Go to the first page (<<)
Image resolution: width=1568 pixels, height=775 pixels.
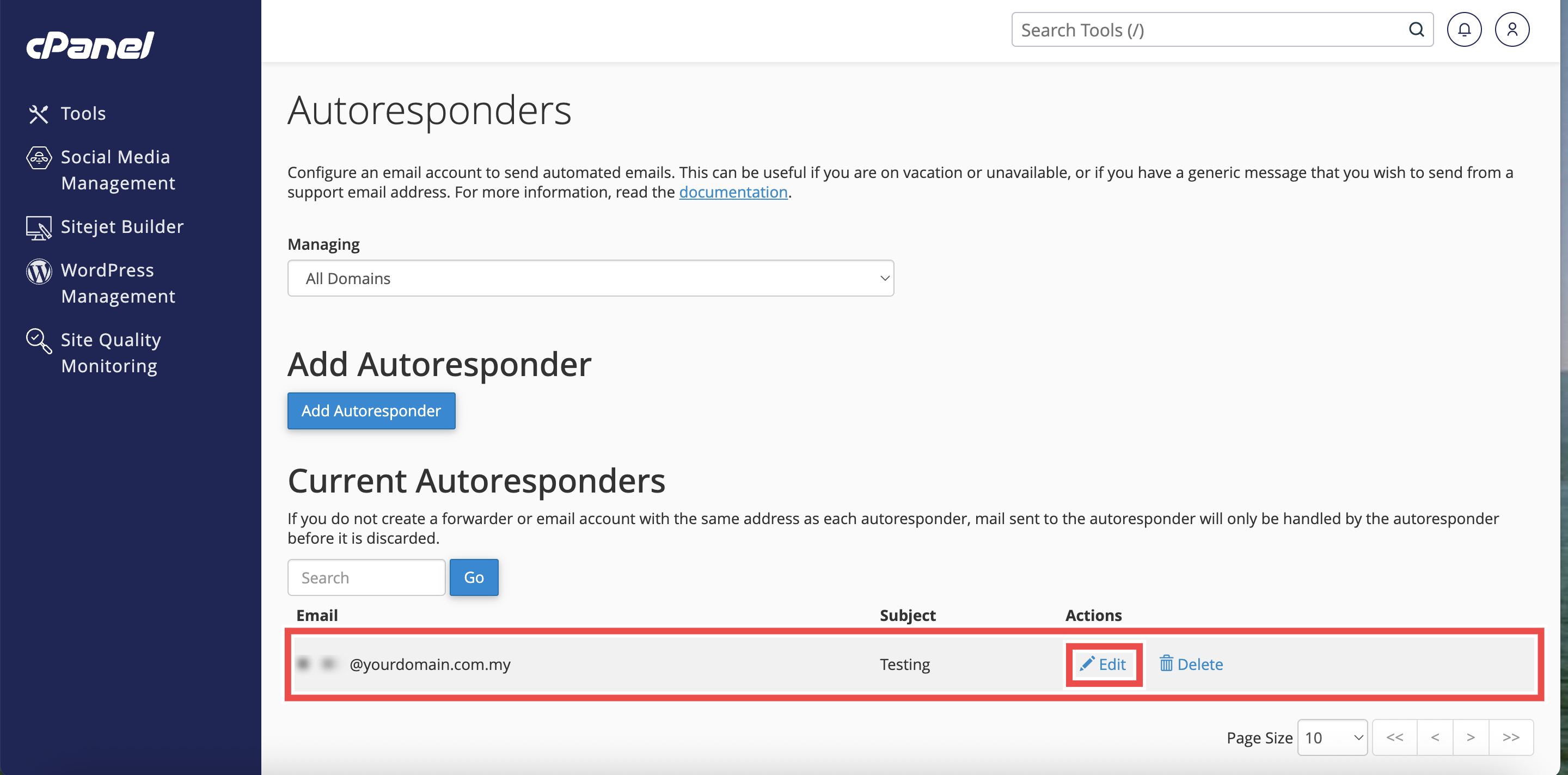1394,737
